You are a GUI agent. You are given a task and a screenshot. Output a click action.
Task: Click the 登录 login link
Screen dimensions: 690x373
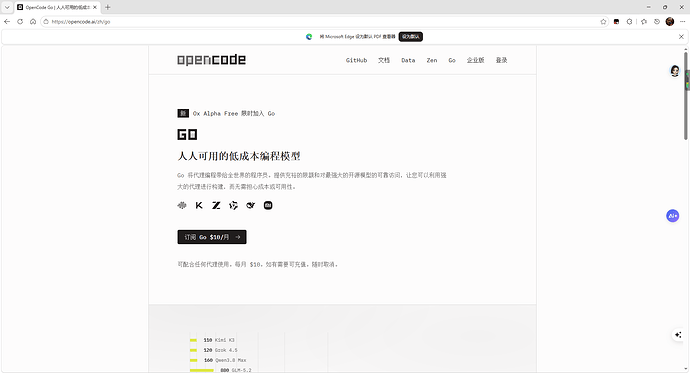501,60
